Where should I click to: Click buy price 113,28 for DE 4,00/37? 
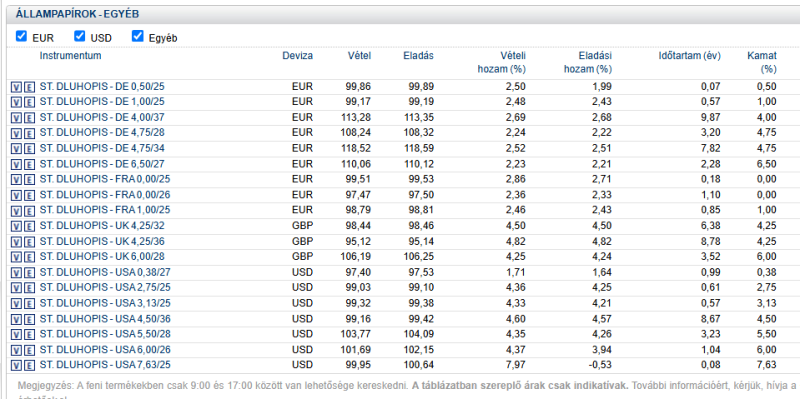[x=356, y=118]
